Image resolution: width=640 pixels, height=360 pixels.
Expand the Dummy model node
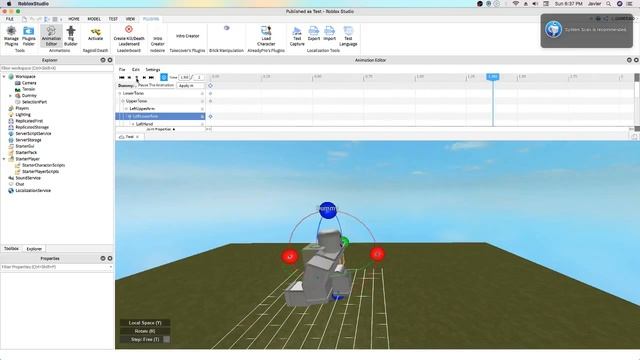[10, 96]
